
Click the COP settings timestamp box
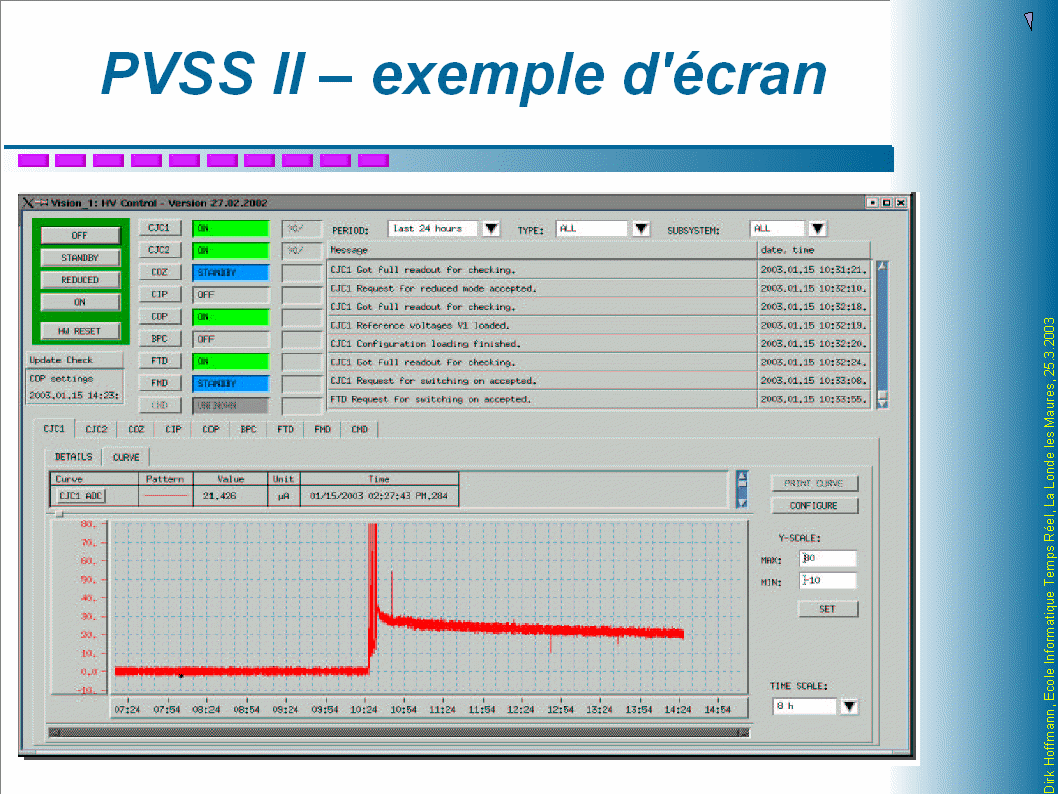[75, 387]
